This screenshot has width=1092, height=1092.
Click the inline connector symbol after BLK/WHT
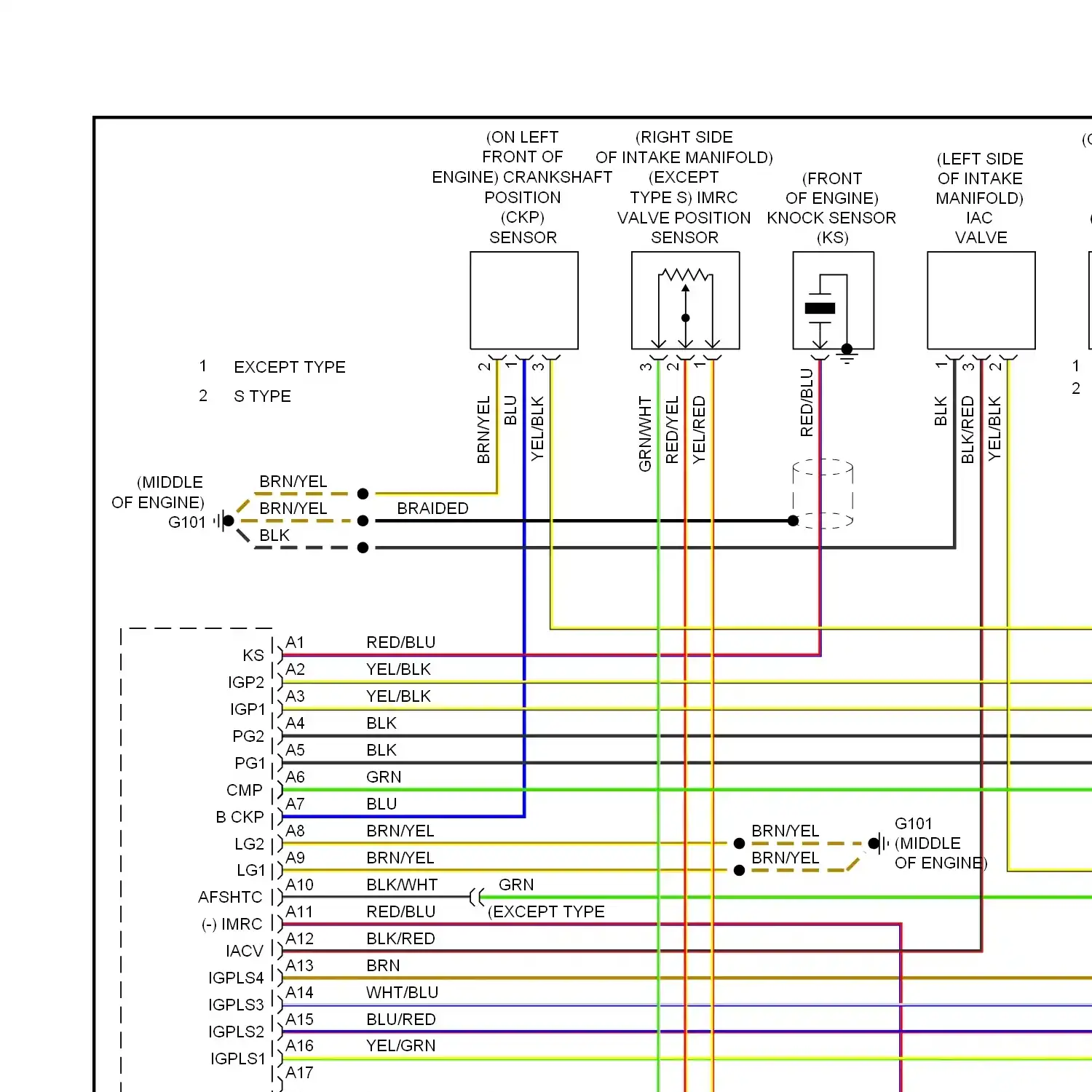[x=477, y=897]
